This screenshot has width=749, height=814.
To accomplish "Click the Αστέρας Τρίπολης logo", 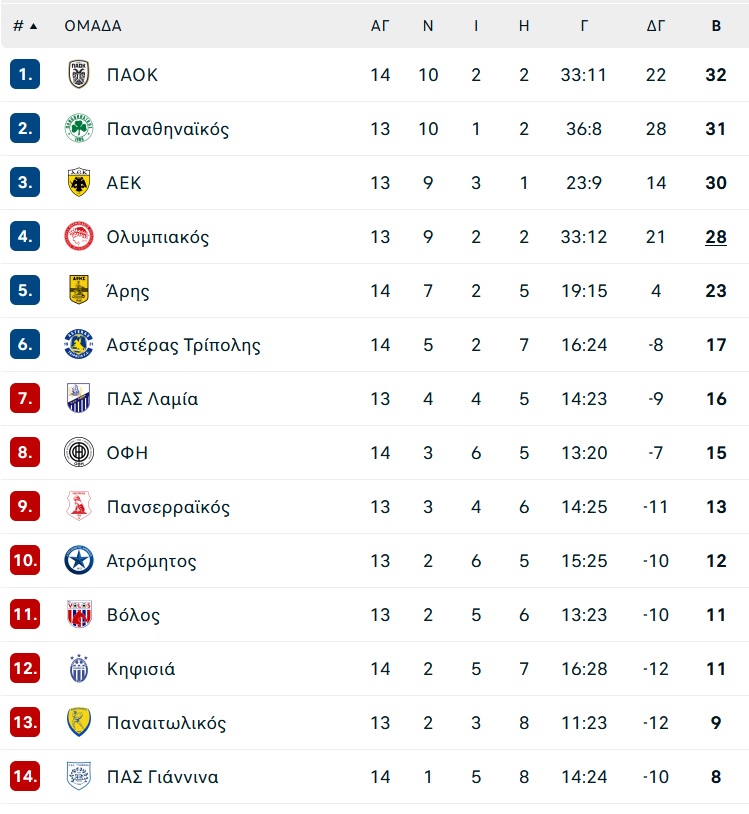I will click(79, 344).
